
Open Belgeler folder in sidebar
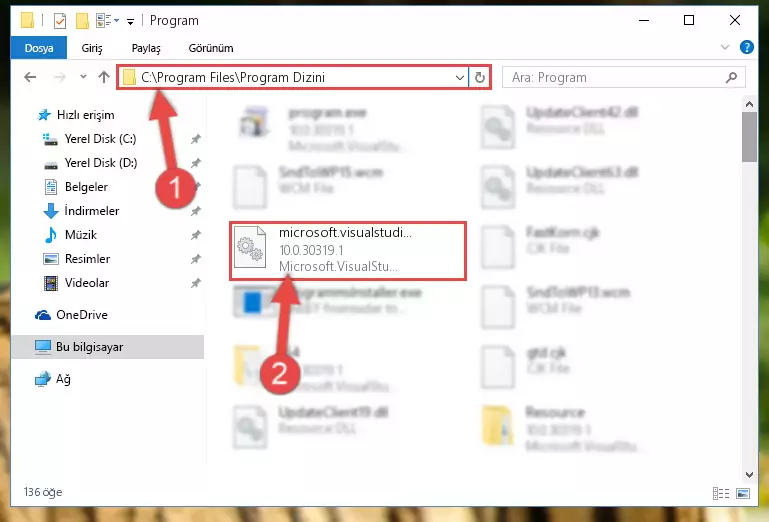pos(86,187)
